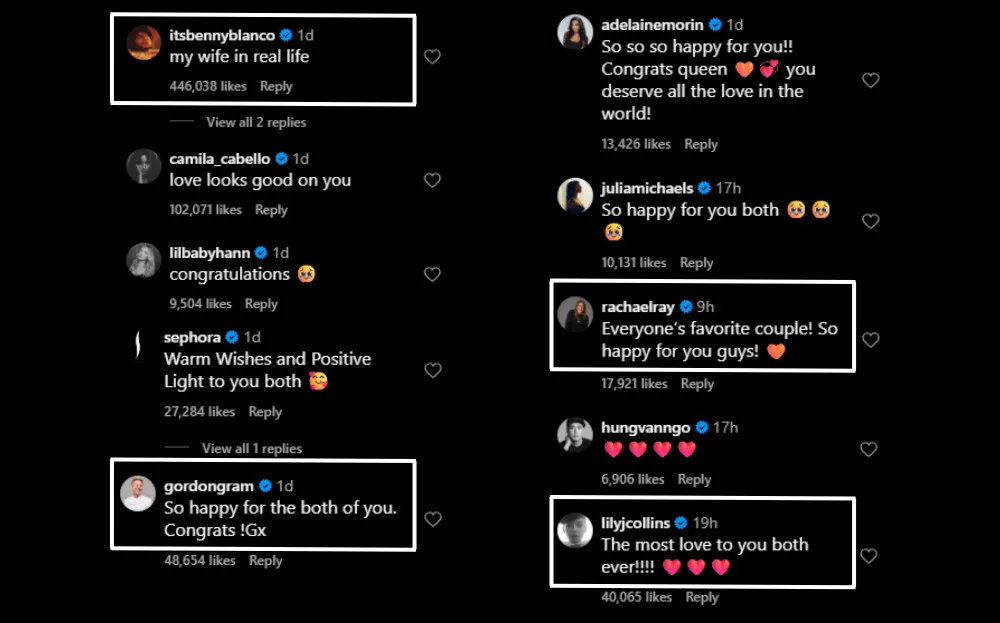Image resolution: width=1000 pixels, height=623 pixels.
Task: Reply to rachaelray's comment
Action: [x=697, y=384]
